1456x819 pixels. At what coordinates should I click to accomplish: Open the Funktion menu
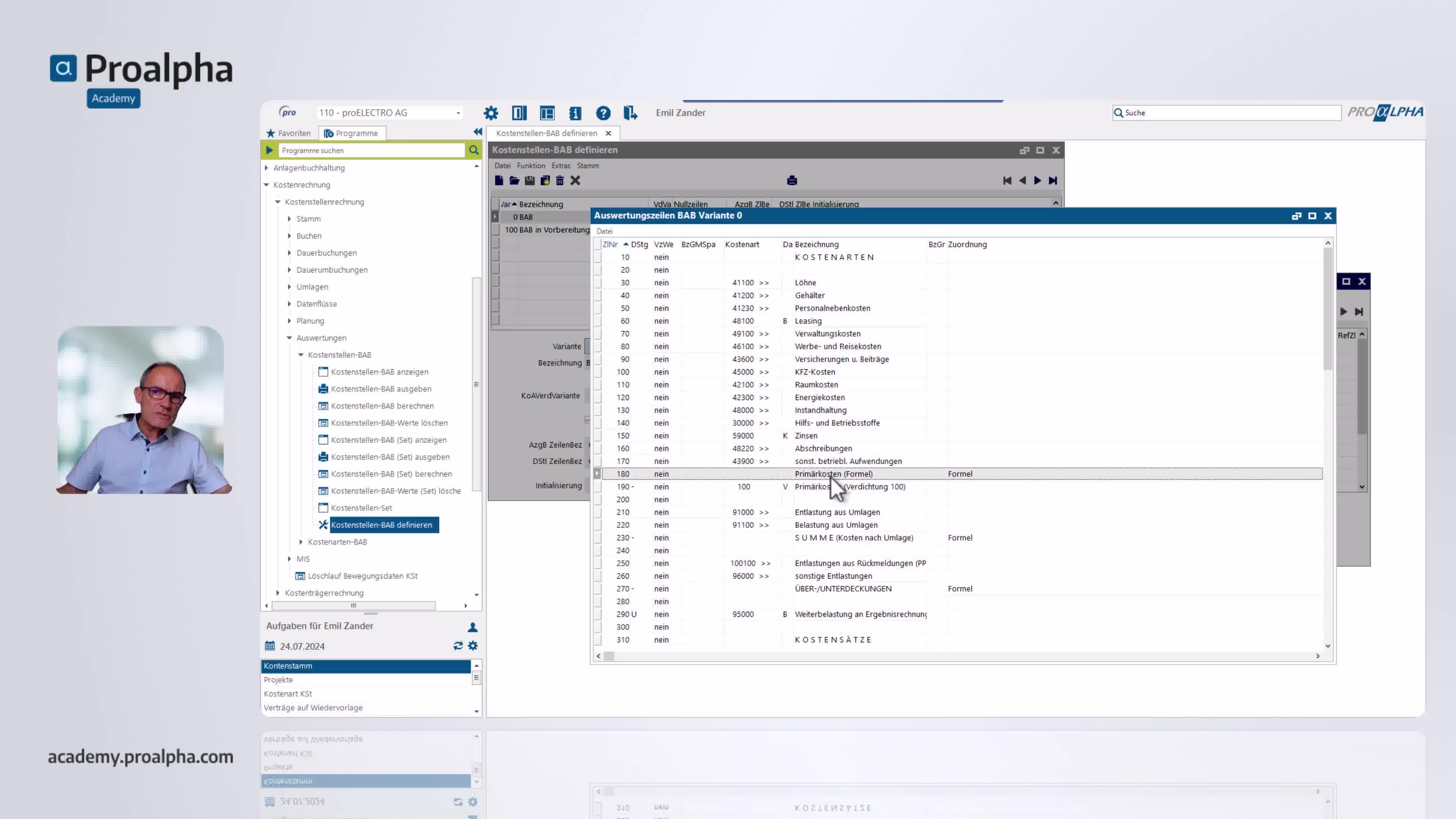point(531,166)
